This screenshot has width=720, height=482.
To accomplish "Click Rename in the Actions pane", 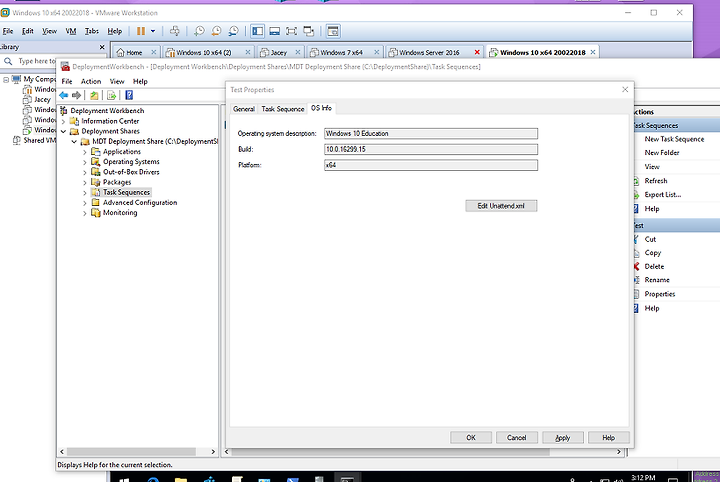I will click(x=657, y=280).
